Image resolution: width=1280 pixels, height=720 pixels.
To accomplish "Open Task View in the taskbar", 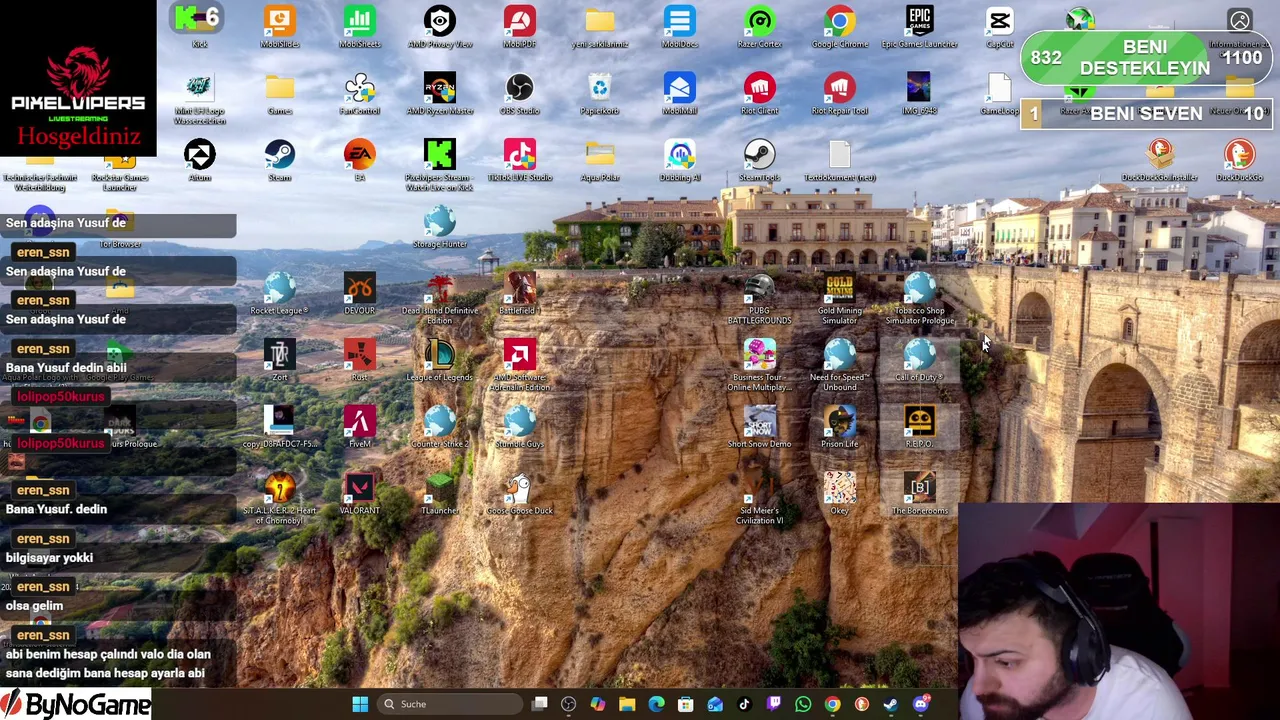I will pyautogui.click(x=540, y=704).
